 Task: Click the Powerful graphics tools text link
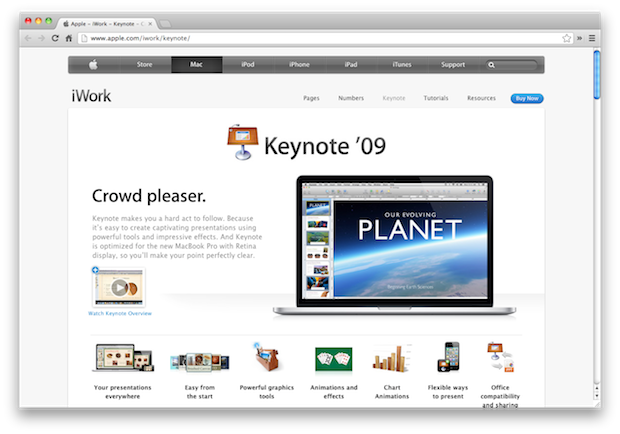267,392
